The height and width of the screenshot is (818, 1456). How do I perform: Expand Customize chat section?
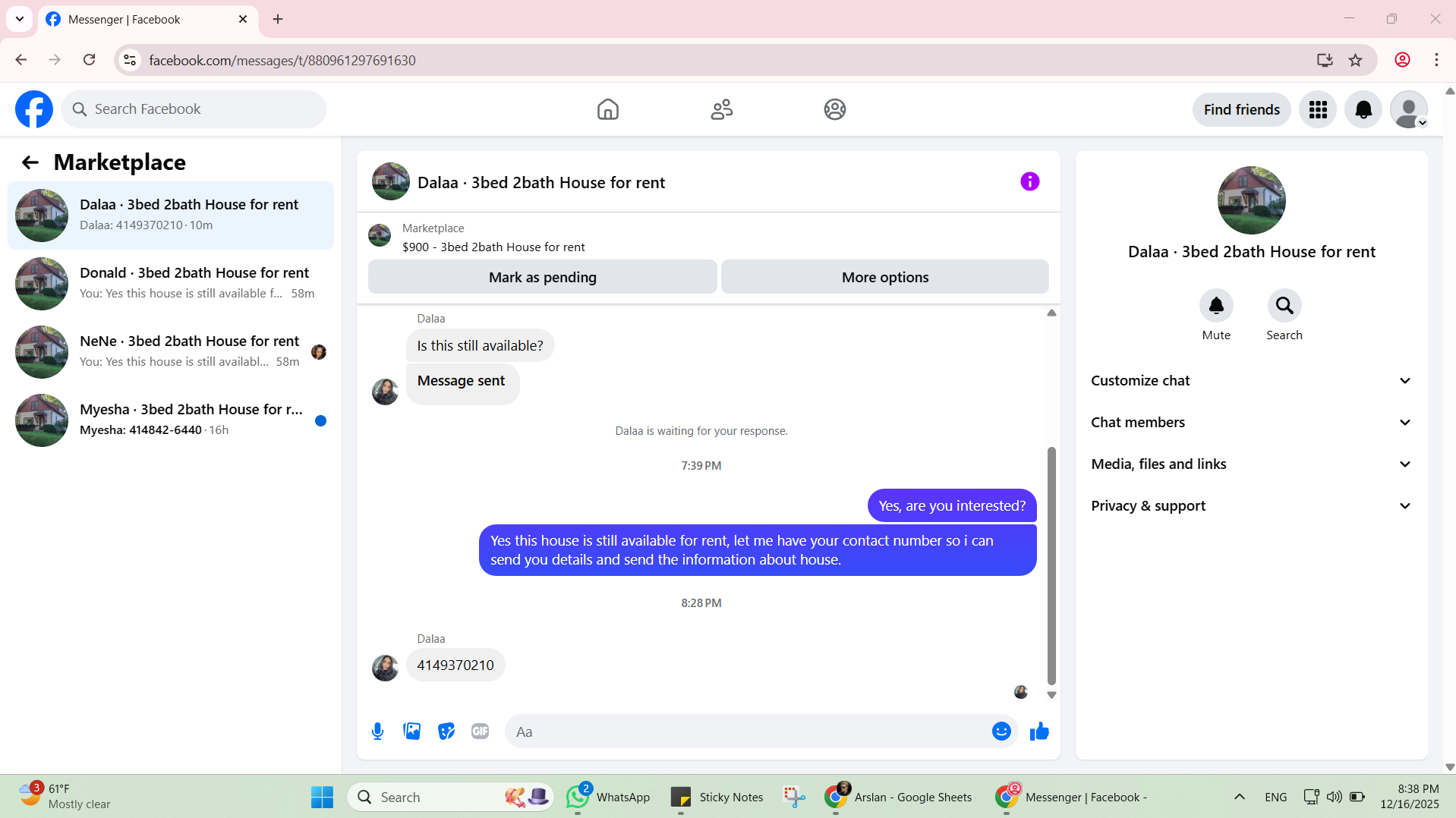[1251, 381]
